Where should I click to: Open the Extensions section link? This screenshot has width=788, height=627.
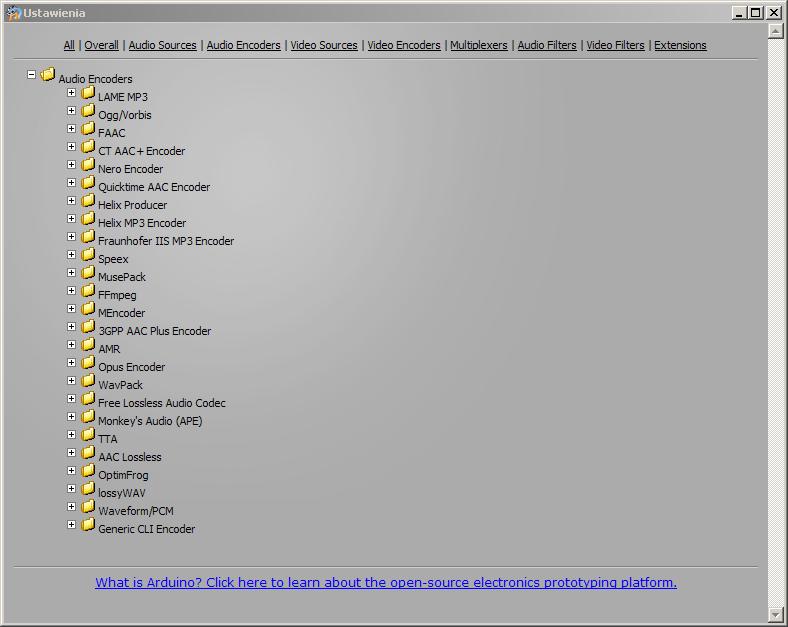tap(680, 45)
